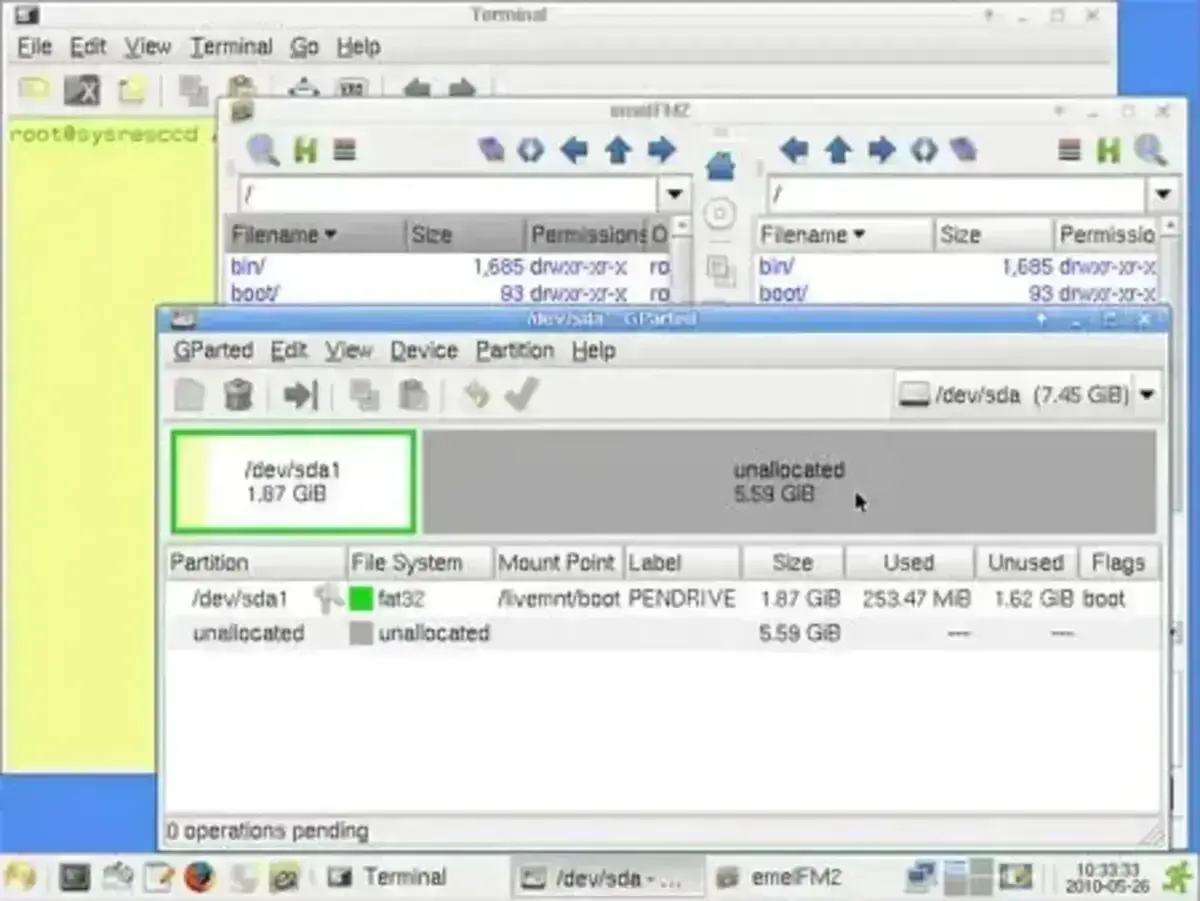Click the Undo last operation icon
This screenshot has width=1200, height=901.
(x=476, y=395)
